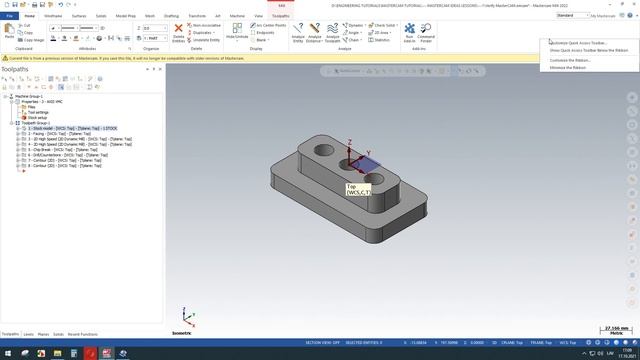Switch to Solids tab at panel bottom

58,334
